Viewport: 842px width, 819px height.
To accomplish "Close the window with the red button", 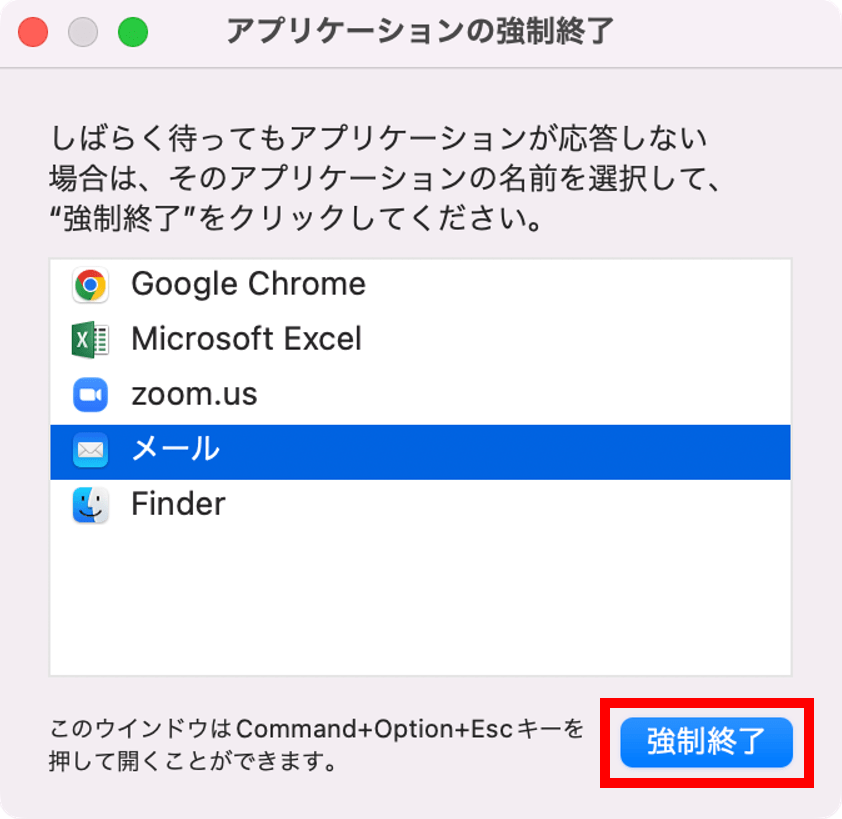I will (34, 33).
